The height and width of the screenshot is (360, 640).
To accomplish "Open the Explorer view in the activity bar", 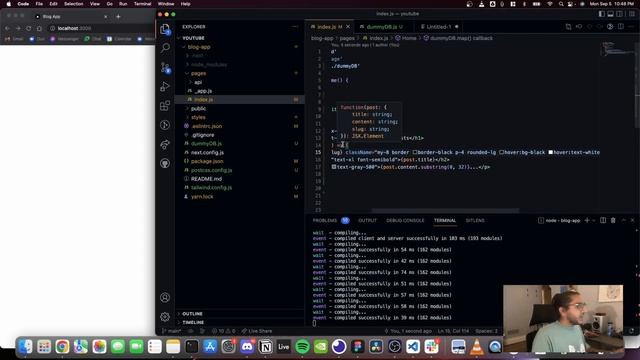I will [165, 29].
